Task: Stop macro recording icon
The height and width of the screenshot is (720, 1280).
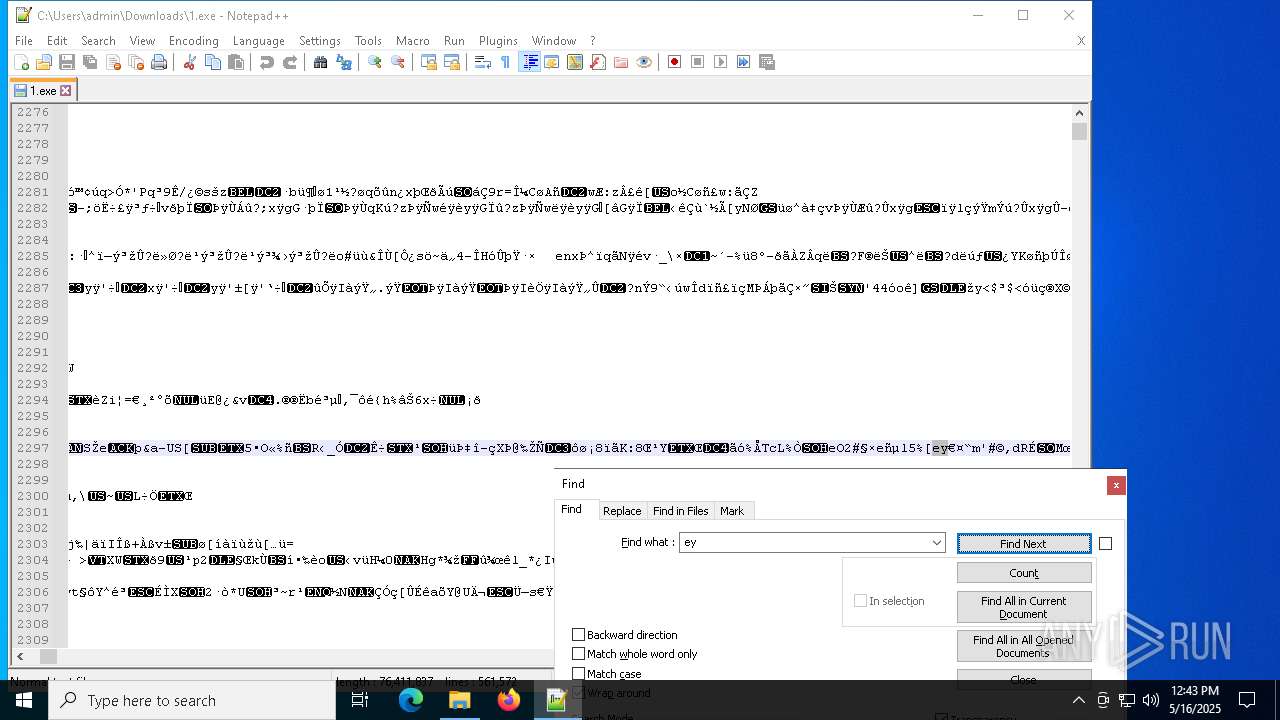Action: point(698,62)
